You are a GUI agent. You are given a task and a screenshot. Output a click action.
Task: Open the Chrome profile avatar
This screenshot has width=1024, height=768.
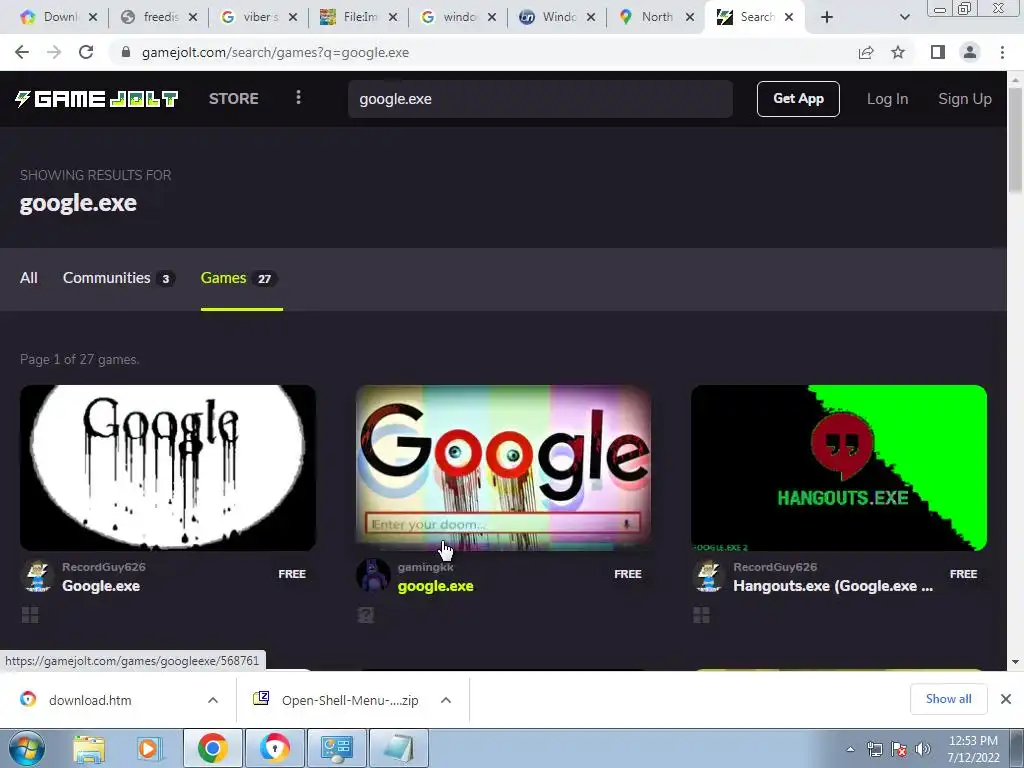tap(970, 52)
